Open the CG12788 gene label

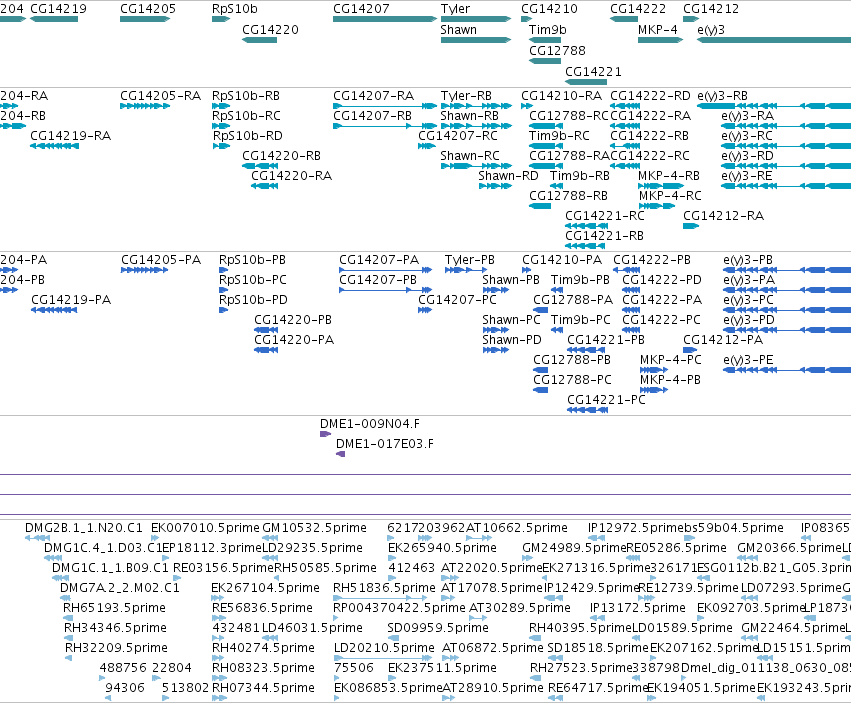[x=557, y=50]
